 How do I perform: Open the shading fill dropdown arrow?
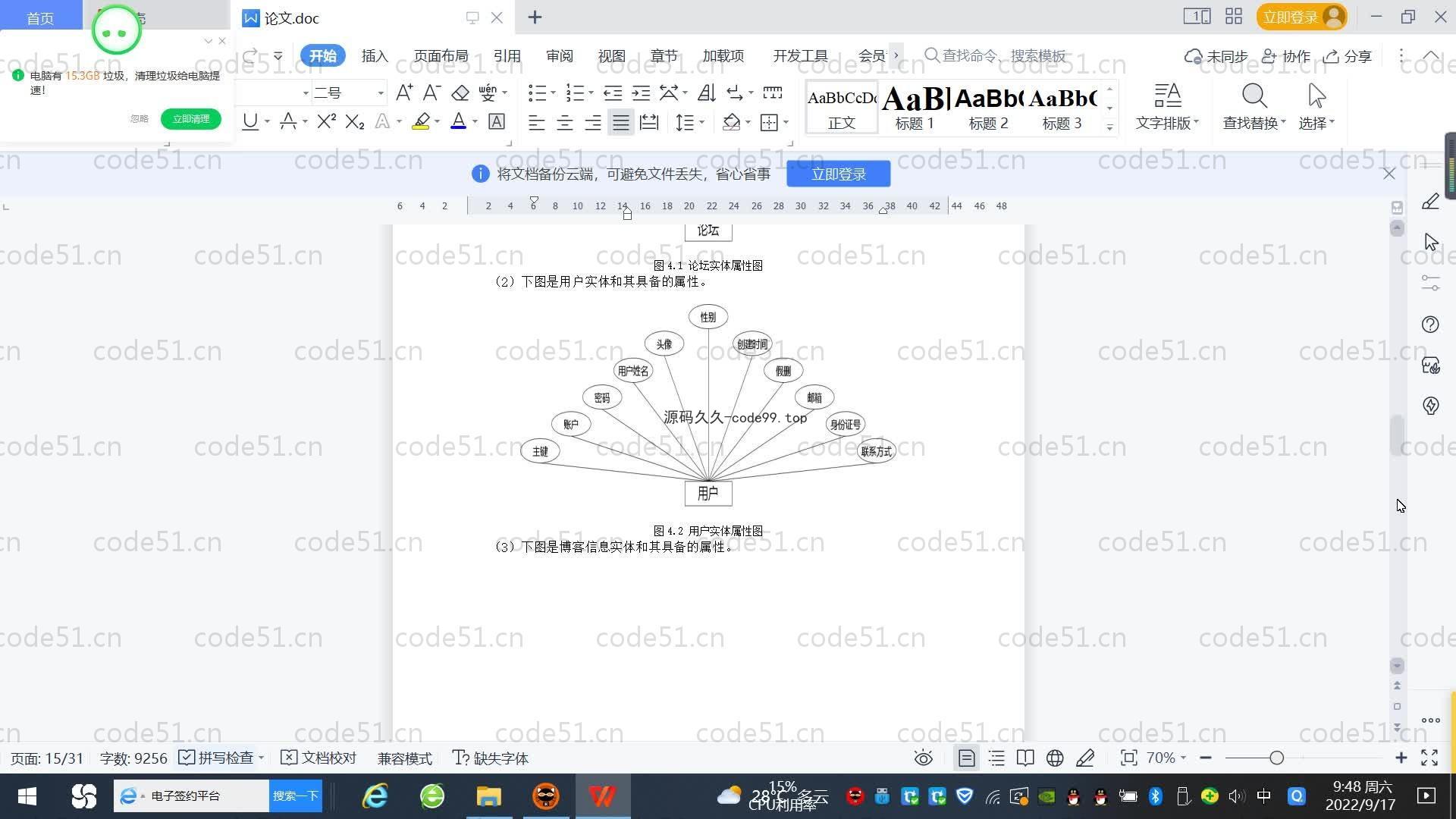(748, 122)
